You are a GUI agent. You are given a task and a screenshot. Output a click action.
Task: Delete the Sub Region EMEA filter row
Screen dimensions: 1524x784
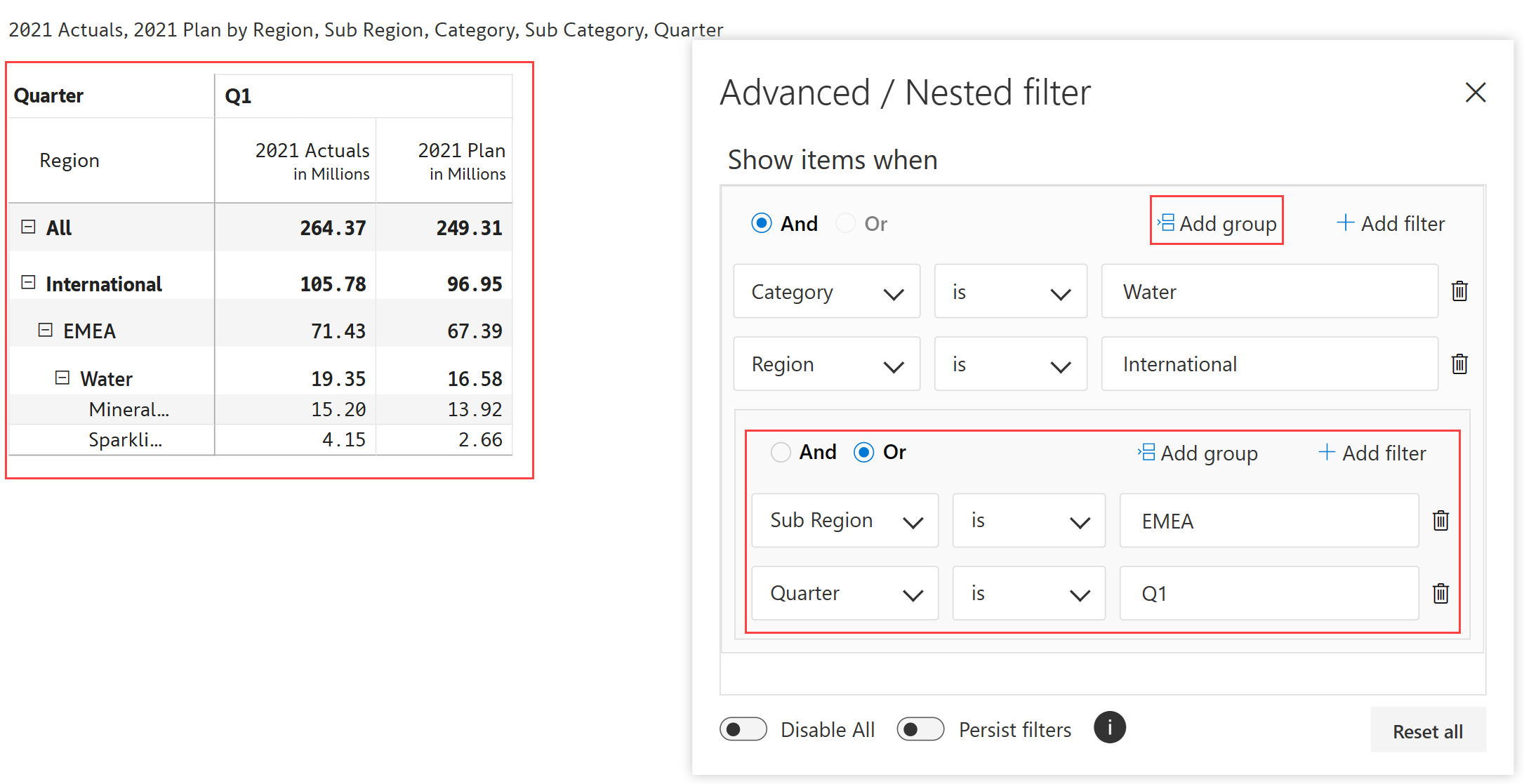click(1440, 521)
